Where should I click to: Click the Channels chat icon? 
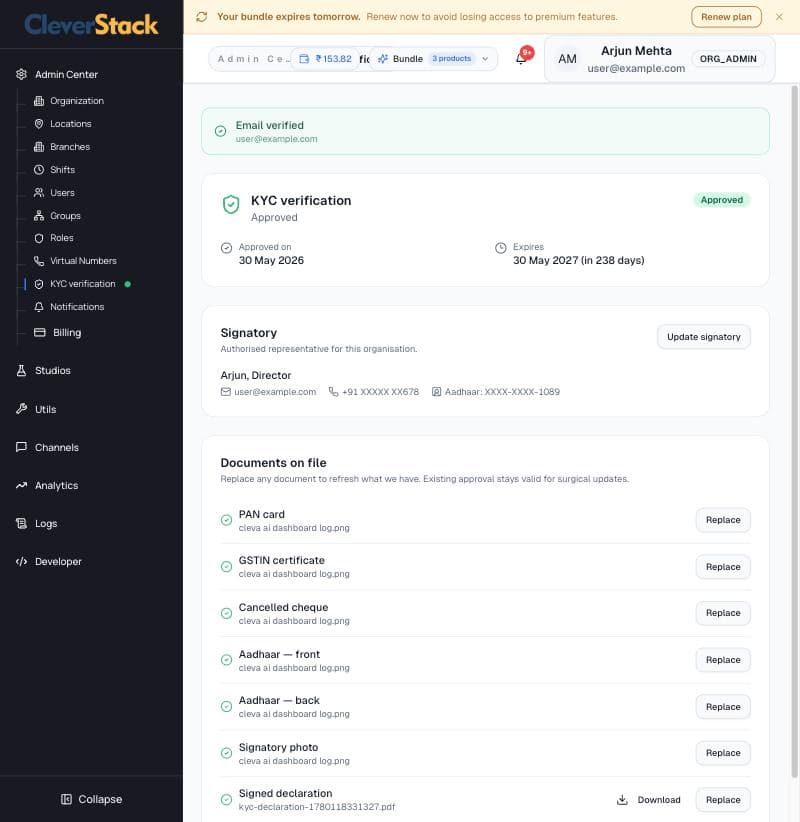click(x=21, y=447)
